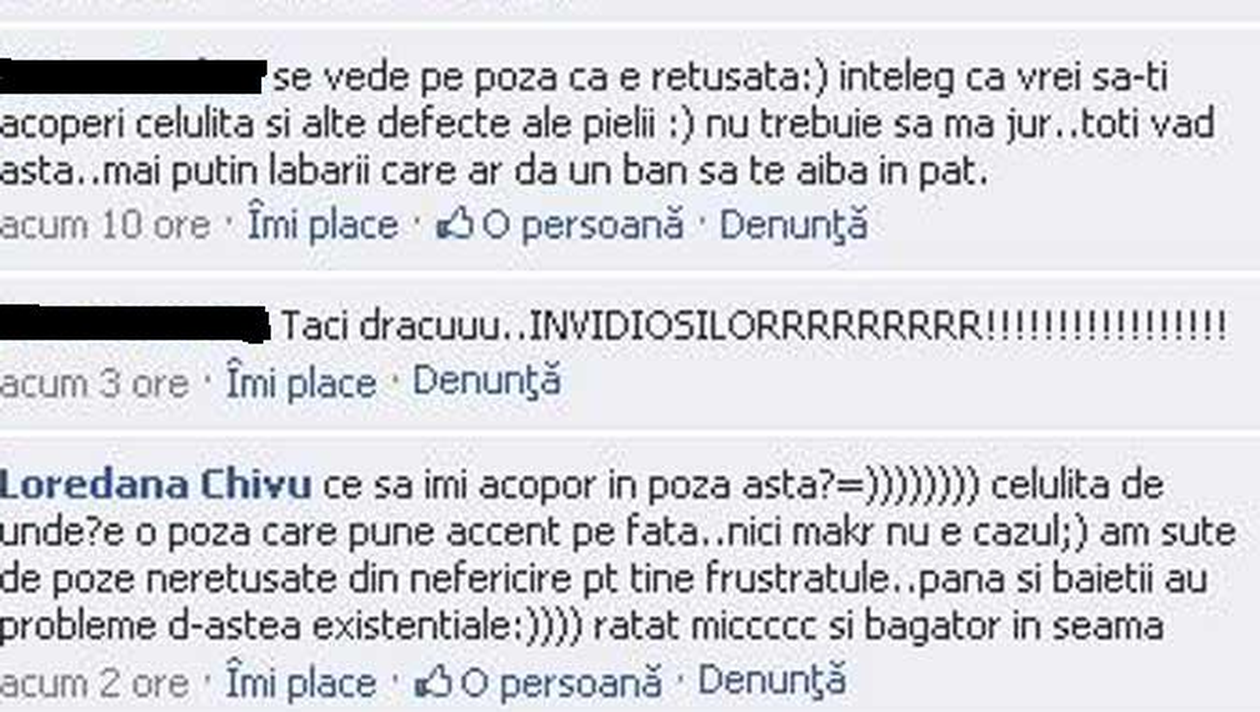Open 'O persoană' likes list on first comment
Viewport: 1260px width, 712px height.
click(583, 225)
